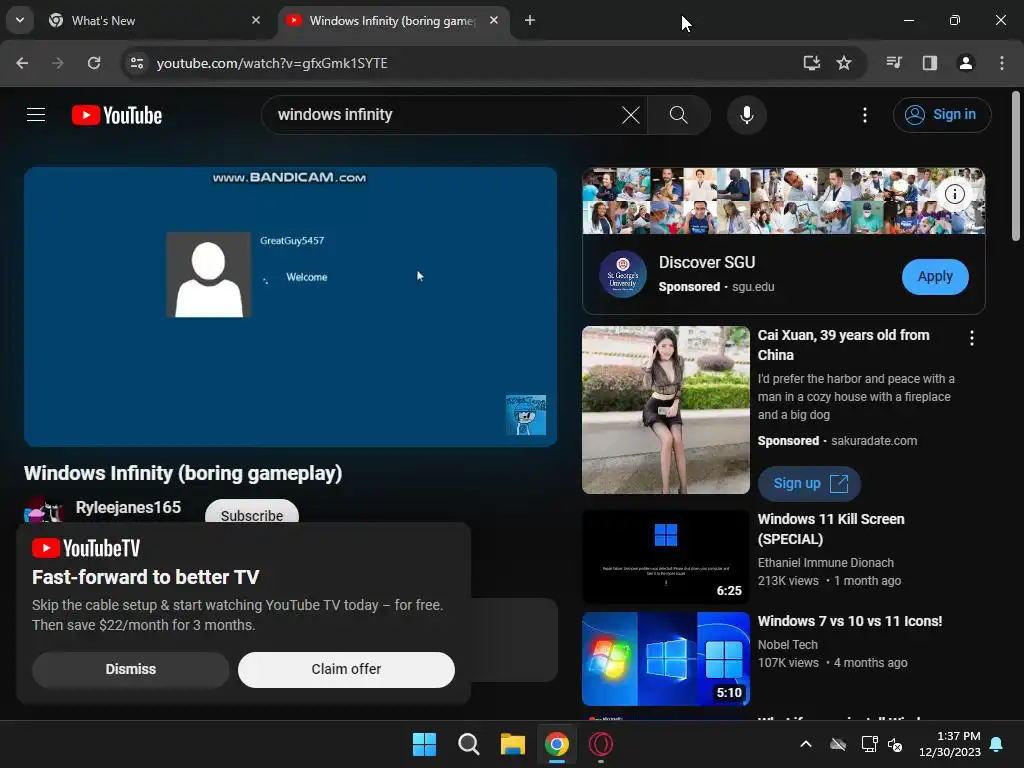Open Windows 7 vs 10 vs 11 Icons thumbnail
The image size is (1024, 768).
[x=665, y=659]
